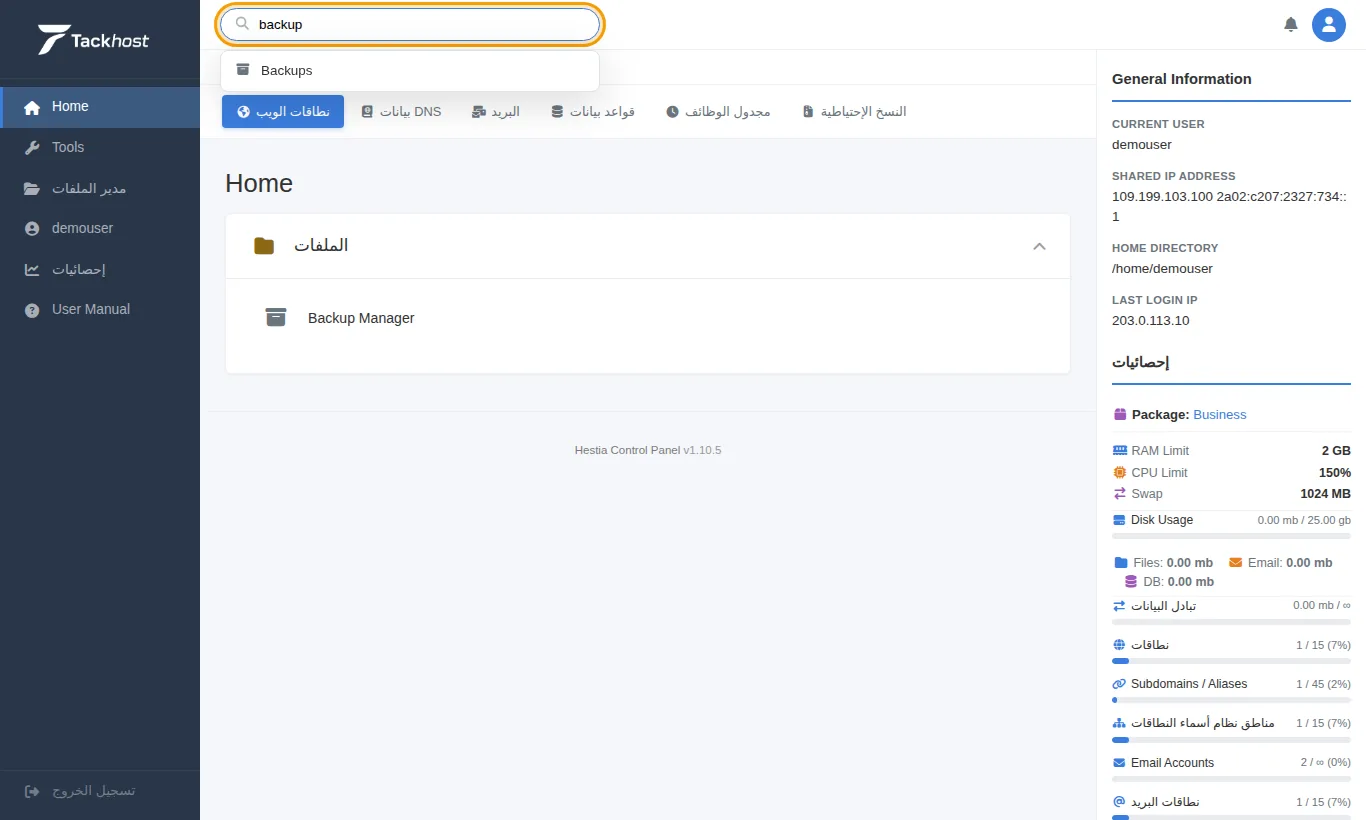Viewport: 1366px width, 820px height.
Task: Click the last login IP 203.0.113.10
Action: click(1151, 321)
